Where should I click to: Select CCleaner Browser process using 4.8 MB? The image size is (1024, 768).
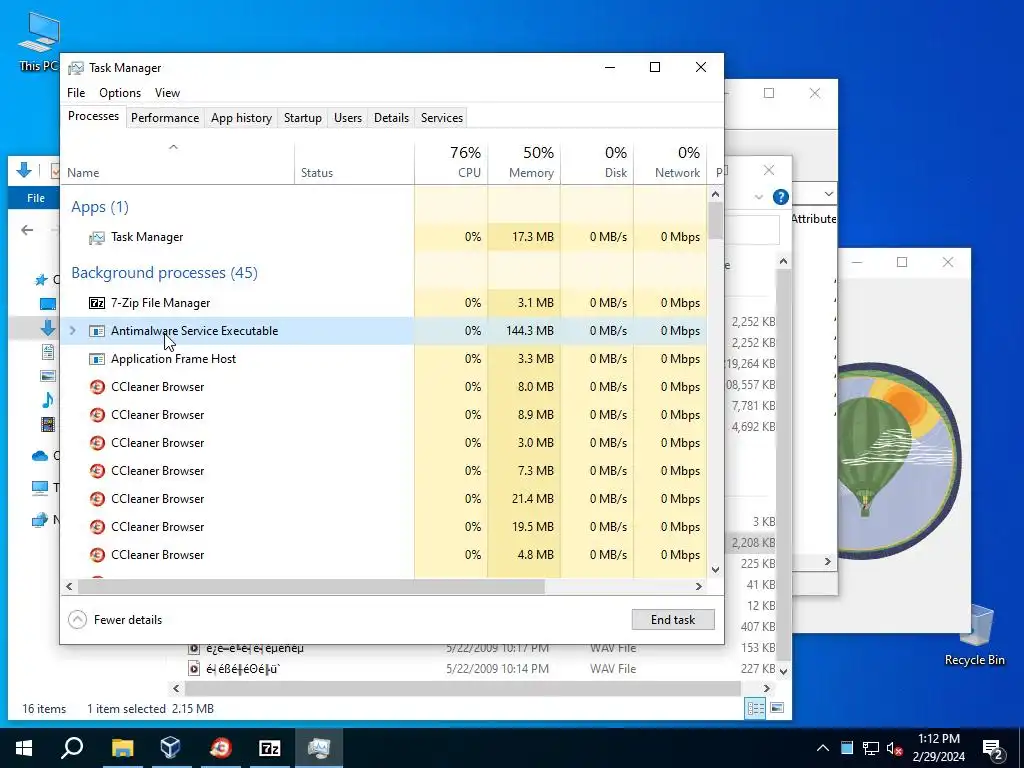(383, 555)
